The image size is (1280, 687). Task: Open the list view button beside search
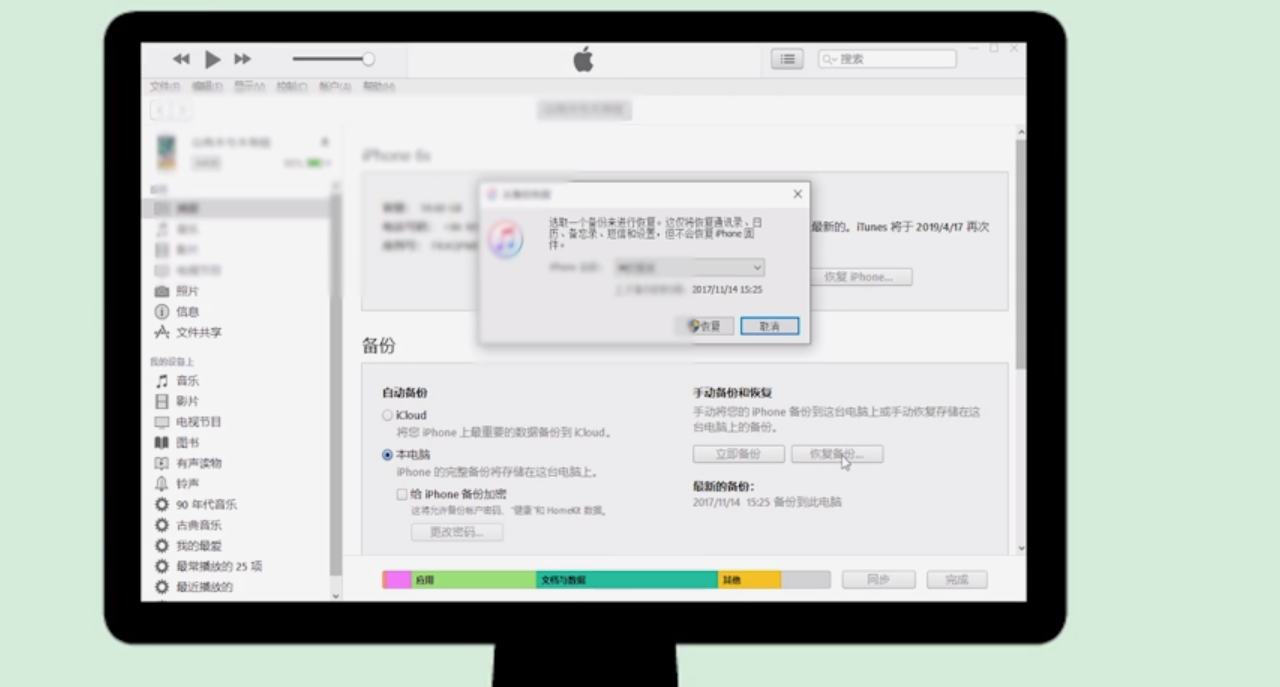click(x=788, y=59)
